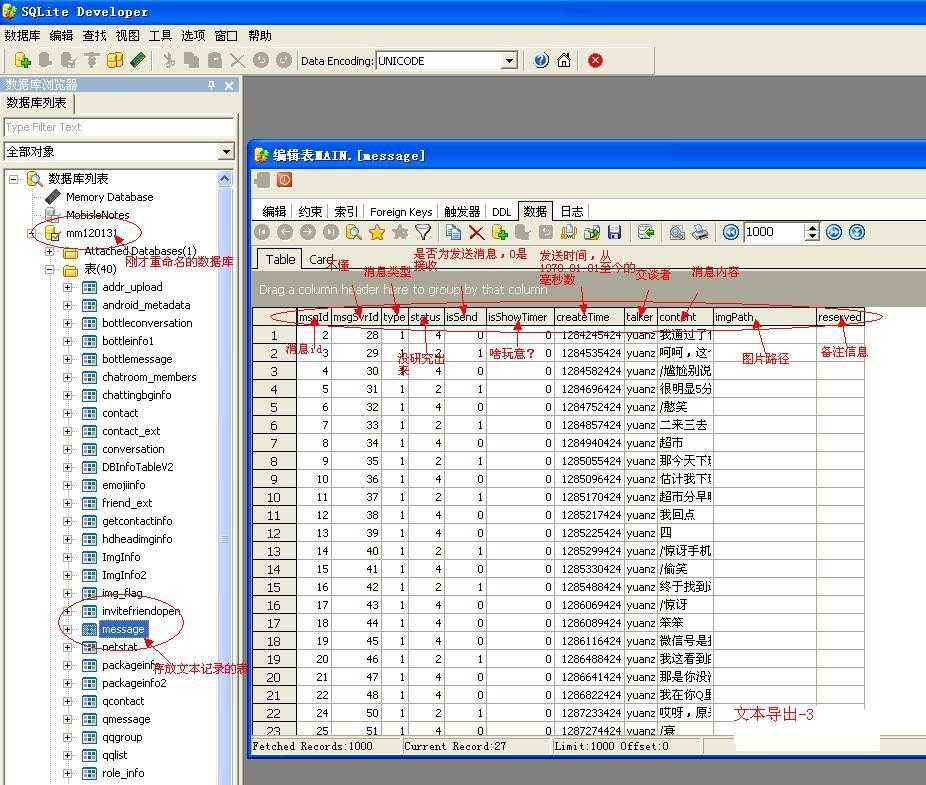Image resolution: width=926 pixels, height=785 pixels.
Task: Select the Table view tab
Action: point(280,259)
